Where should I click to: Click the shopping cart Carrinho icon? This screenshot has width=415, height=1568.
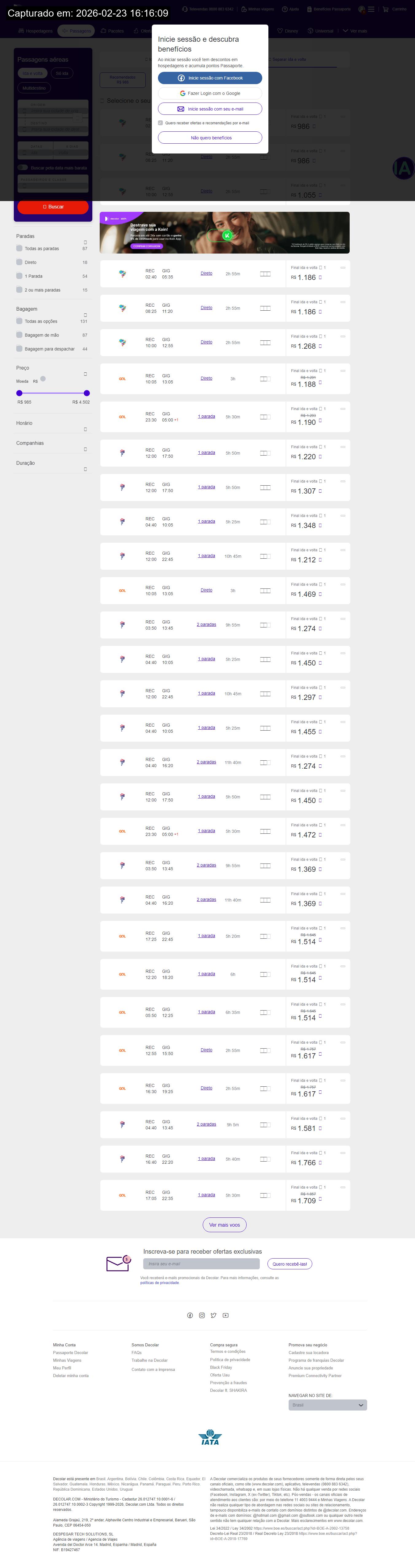tap(385, 9)
